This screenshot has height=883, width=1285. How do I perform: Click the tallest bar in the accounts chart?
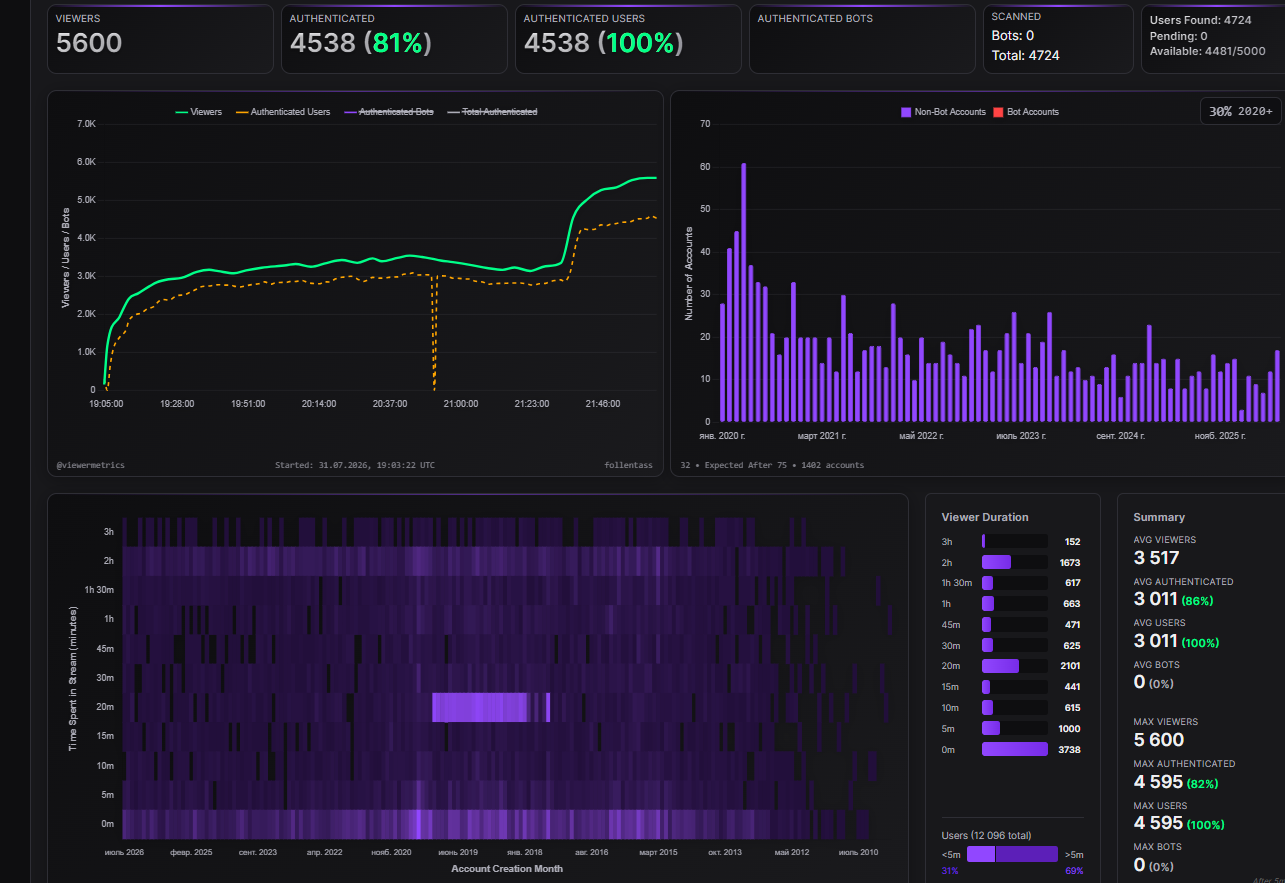pyautogui.click(x=743, y=292)
